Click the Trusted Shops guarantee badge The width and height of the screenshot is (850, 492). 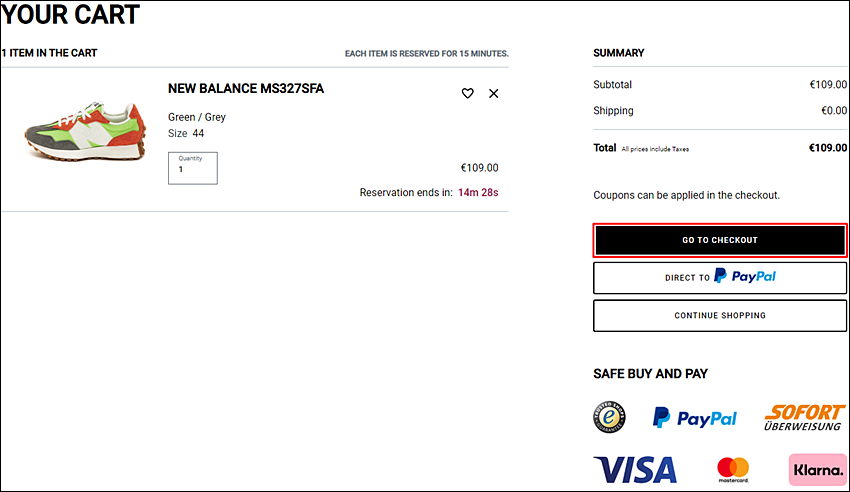coord(609,417)
